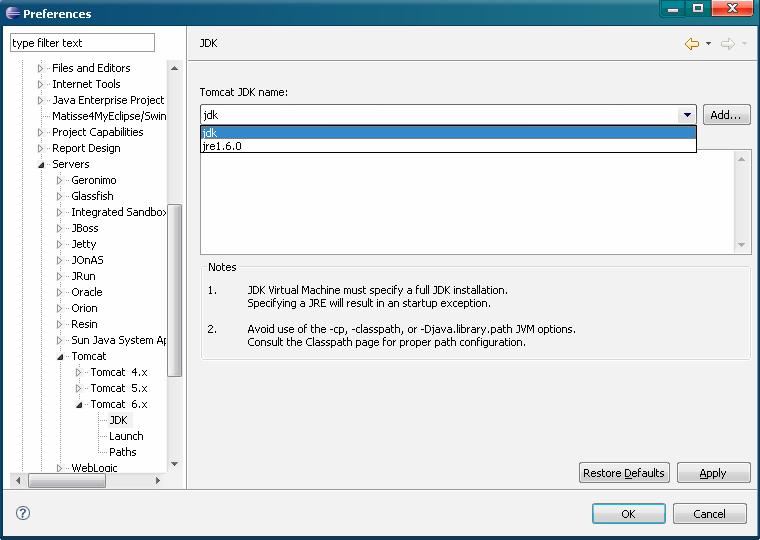Expand Java Enterprise Project node
The width and height of the screenshot is (760, 540).
(x=40, y=100)
